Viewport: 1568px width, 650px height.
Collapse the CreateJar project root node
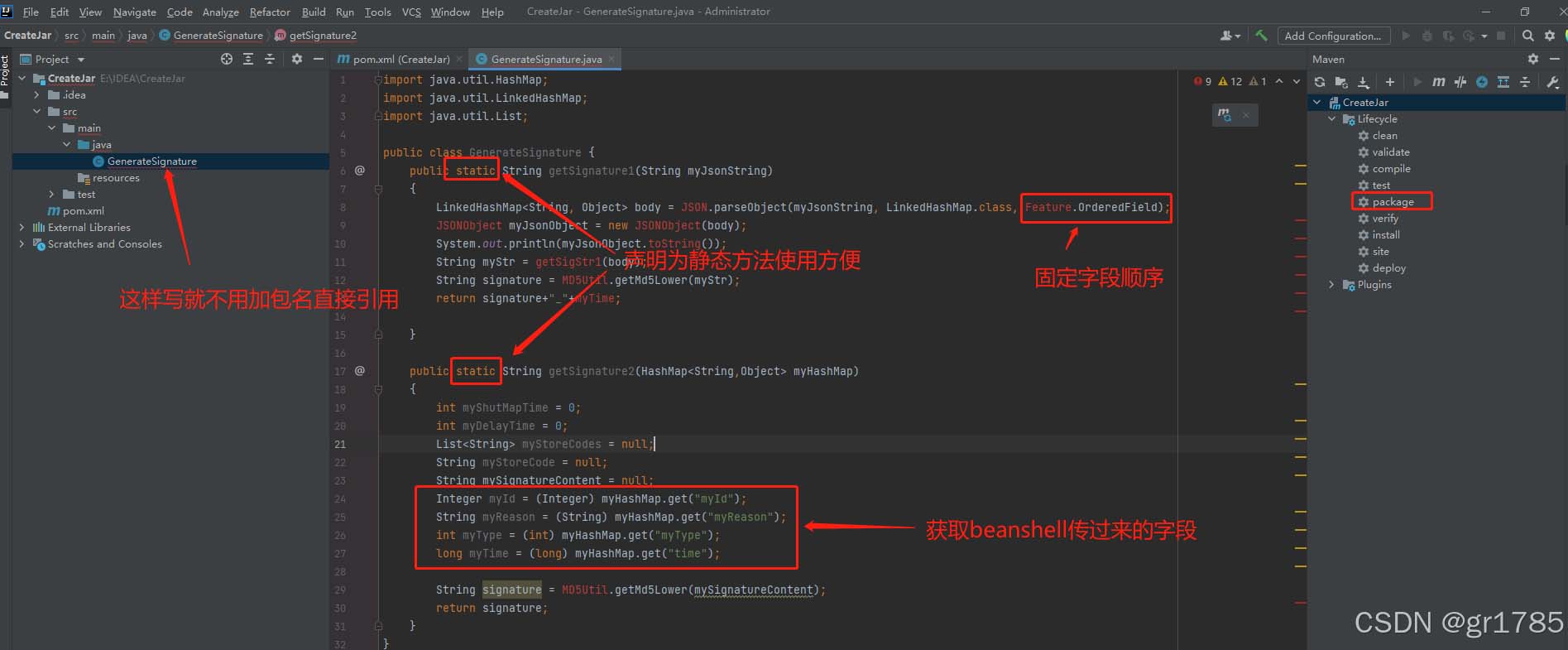point(22,79)
